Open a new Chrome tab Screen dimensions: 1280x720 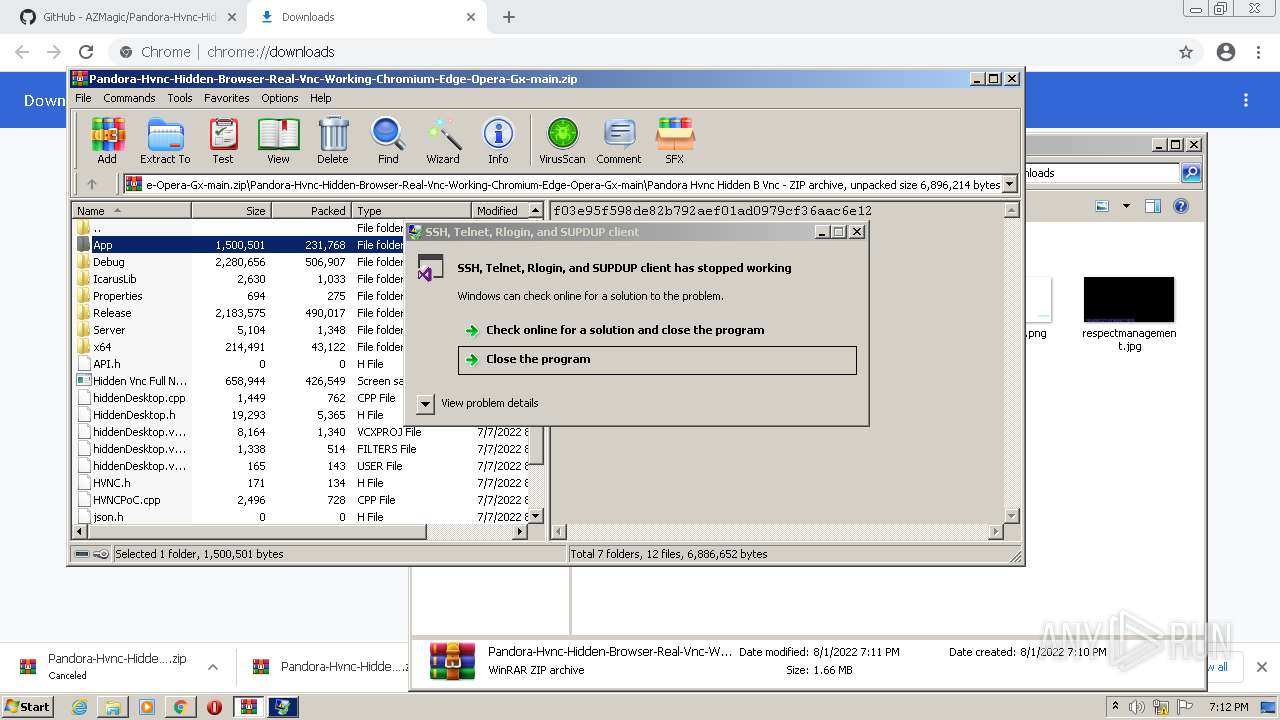click(509, 17)
